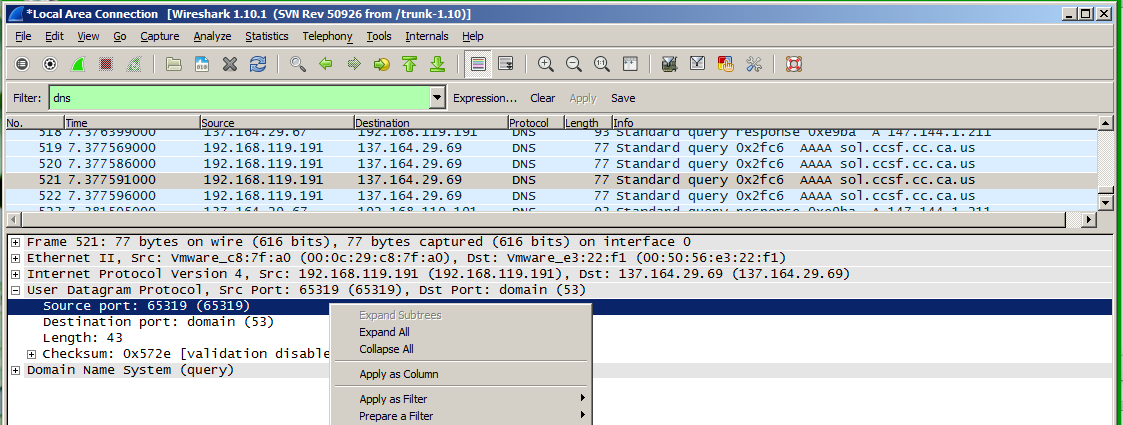Choose Collapse All from context menu
Viewport: 1123px width, 425px height.
460,349
